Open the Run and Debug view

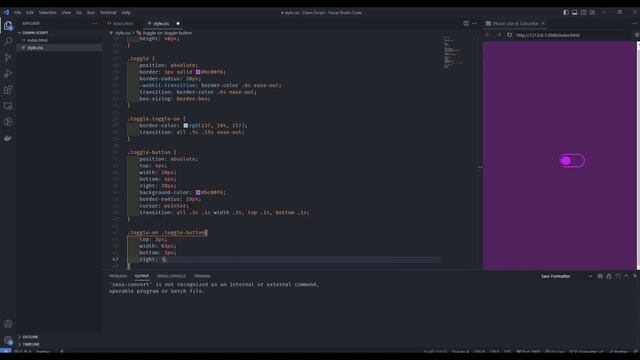pos(8,74)
